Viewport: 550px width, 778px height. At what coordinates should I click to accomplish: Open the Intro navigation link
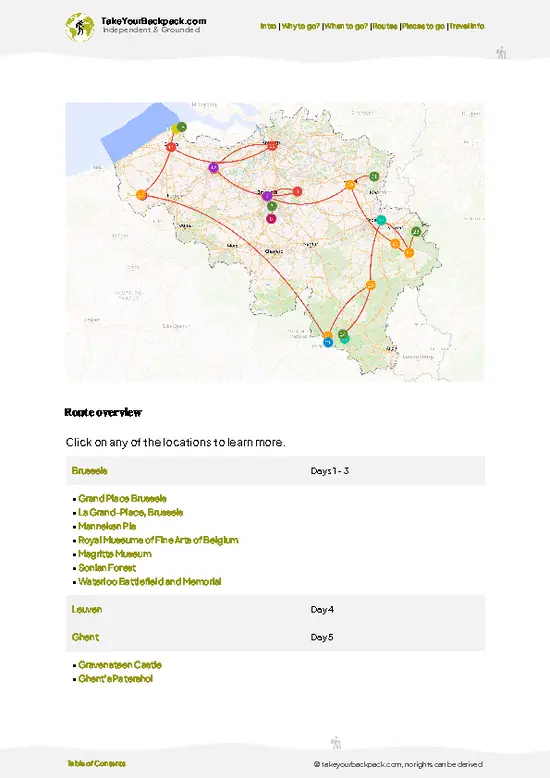point(268,26)
